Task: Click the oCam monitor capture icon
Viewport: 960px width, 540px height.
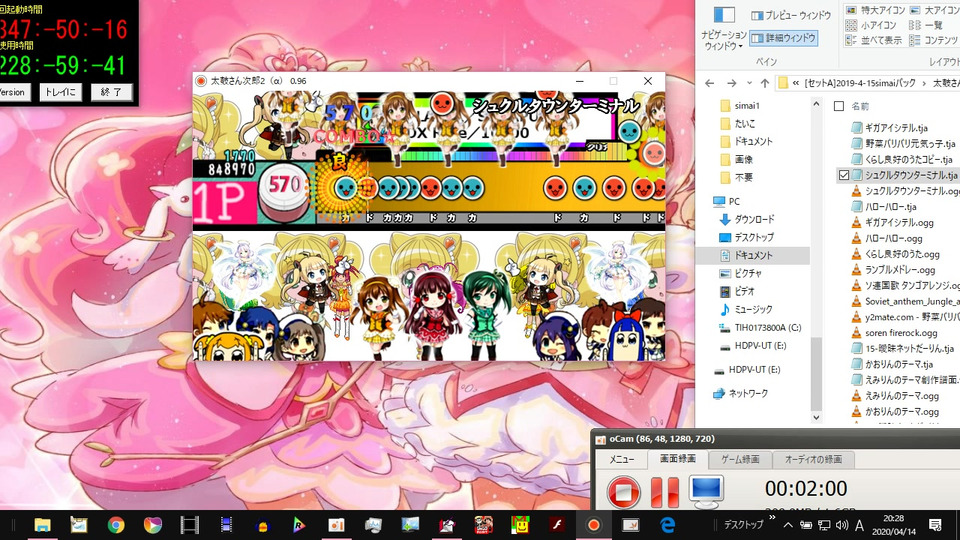Action: pyautogui.click(x=706, y=492)
